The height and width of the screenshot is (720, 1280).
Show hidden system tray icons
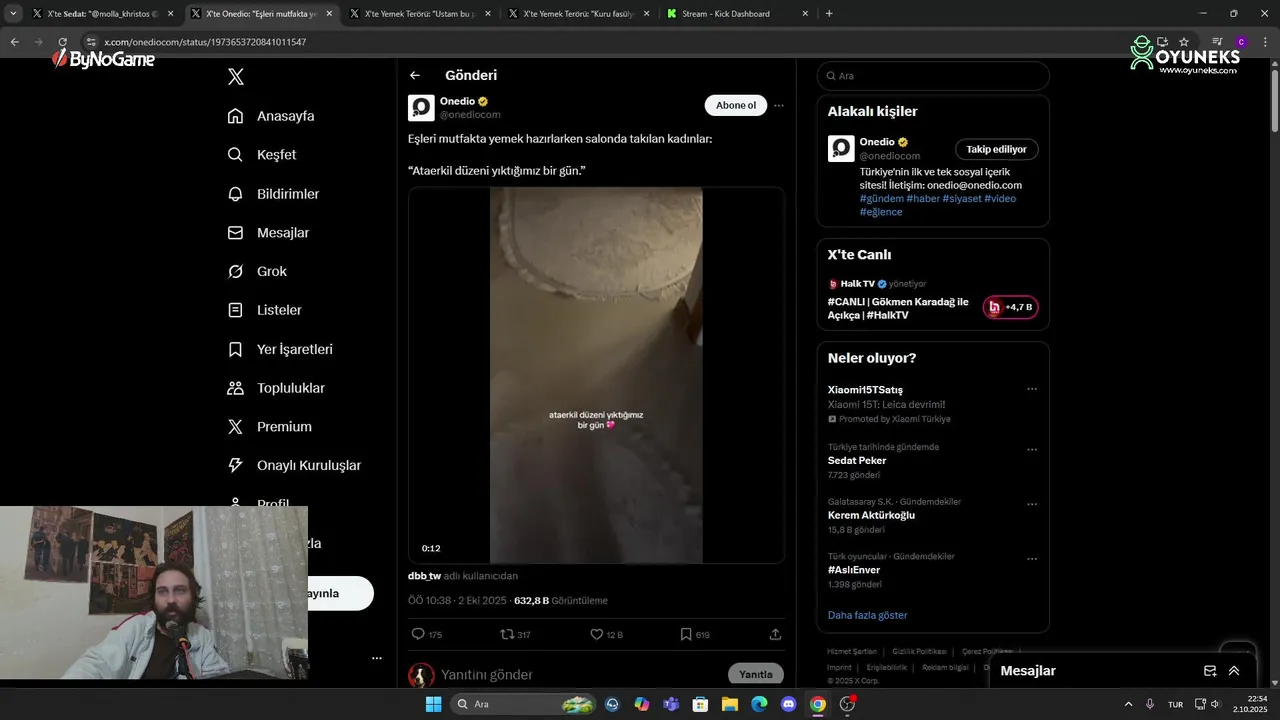1129,704
